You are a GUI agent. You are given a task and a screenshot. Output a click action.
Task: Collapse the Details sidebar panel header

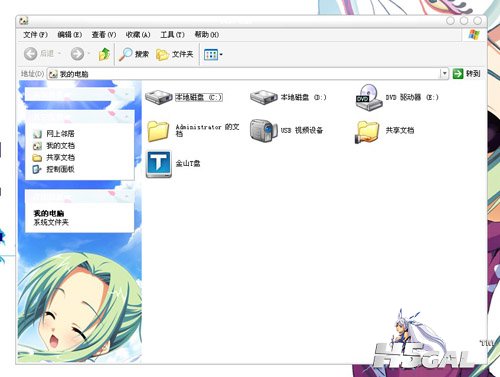[x=80, y=196]
